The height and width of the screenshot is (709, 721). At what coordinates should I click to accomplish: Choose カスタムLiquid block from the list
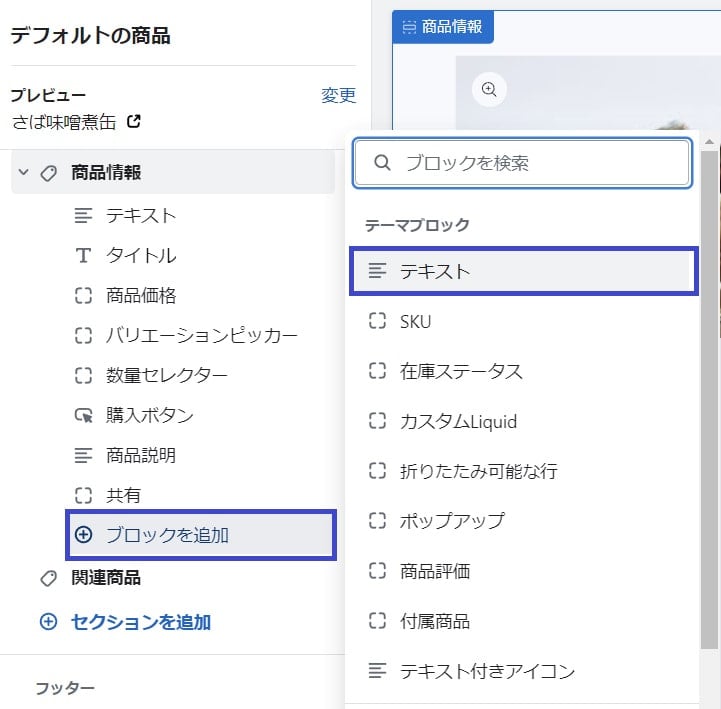(524, 421)
